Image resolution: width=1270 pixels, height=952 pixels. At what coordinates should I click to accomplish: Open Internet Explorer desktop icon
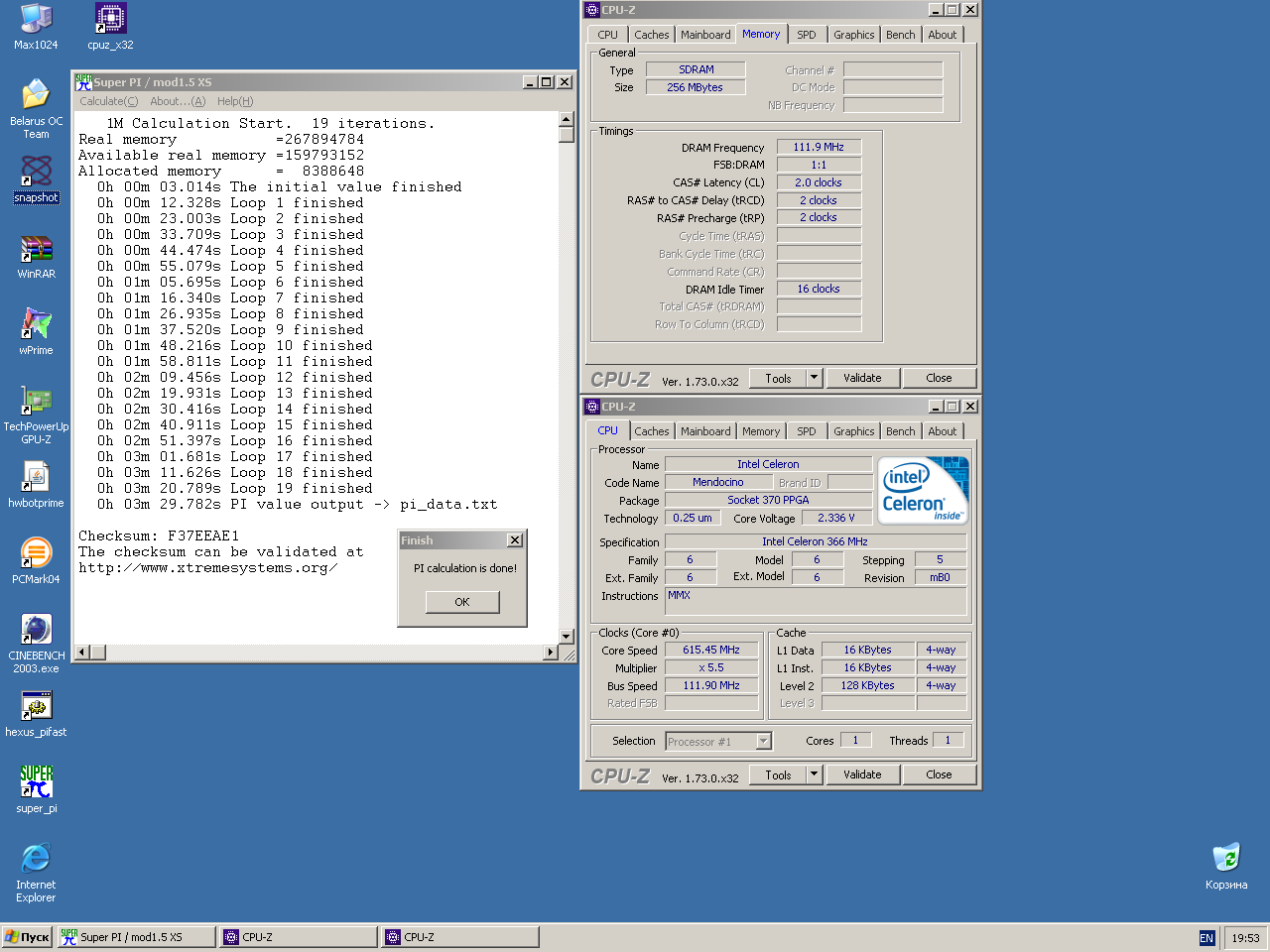coord(36,873)
